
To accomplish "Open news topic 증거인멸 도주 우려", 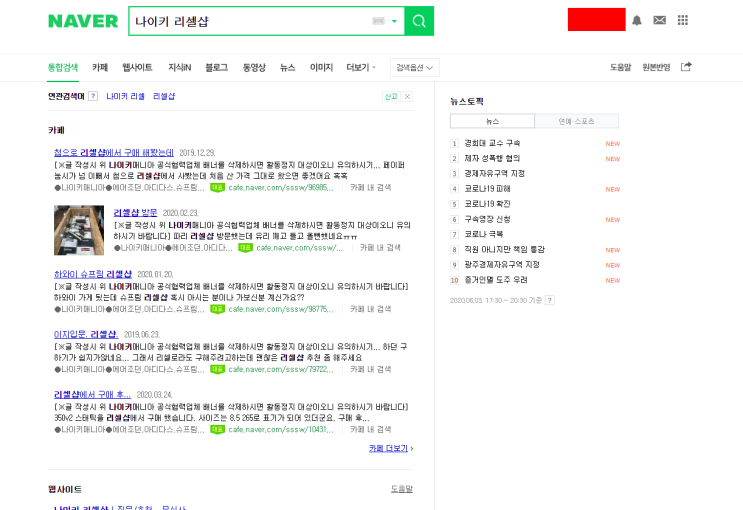I will [x=496, y=280].
